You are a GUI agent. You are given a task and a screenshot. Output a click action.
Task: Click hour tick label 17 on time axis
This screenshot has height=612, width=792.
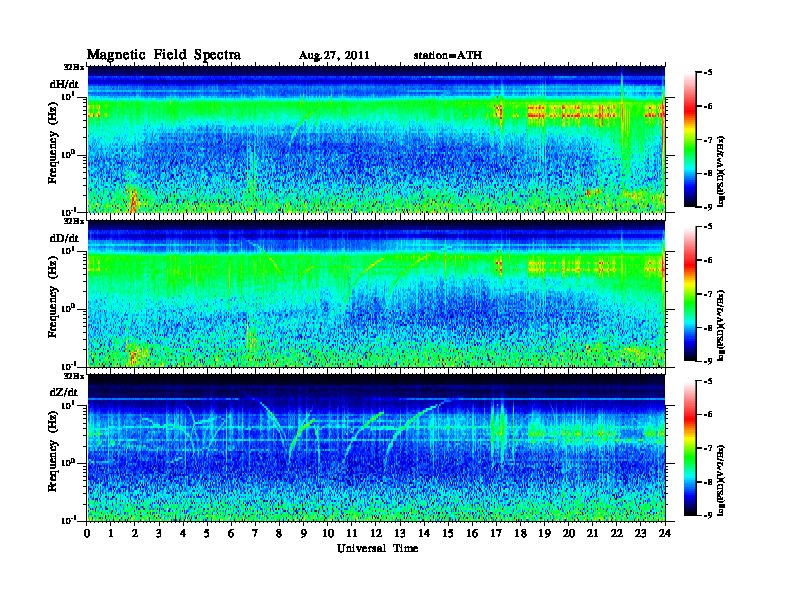496,533
